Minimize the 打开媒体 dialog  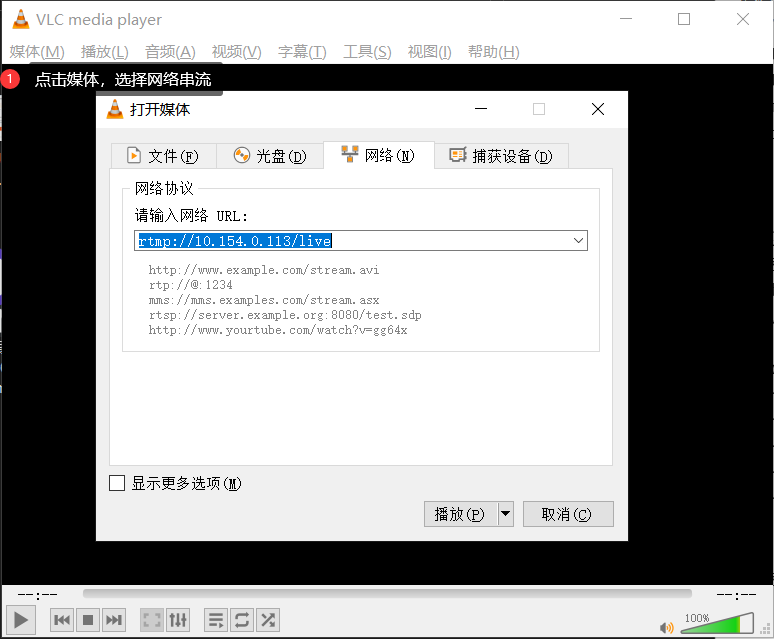coord(481,109)
